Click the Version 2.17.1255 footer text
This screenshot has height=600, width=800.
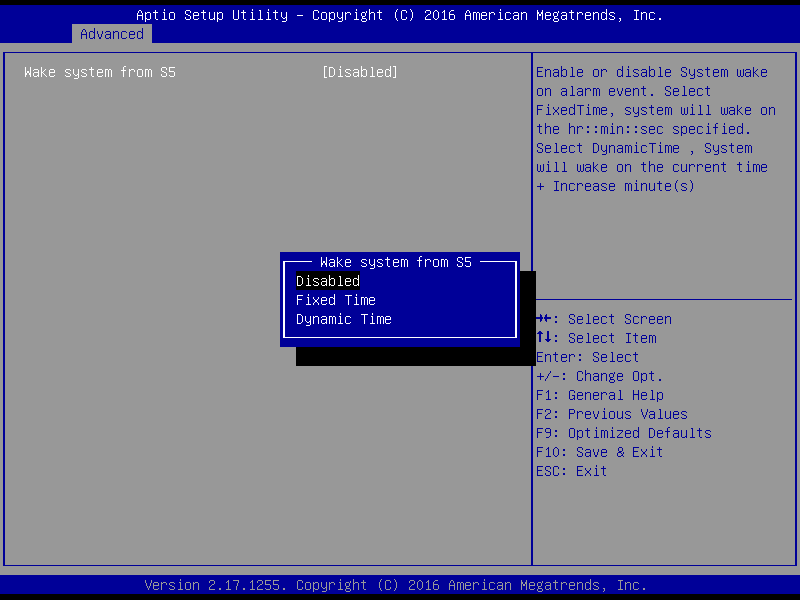click(396, 585)
